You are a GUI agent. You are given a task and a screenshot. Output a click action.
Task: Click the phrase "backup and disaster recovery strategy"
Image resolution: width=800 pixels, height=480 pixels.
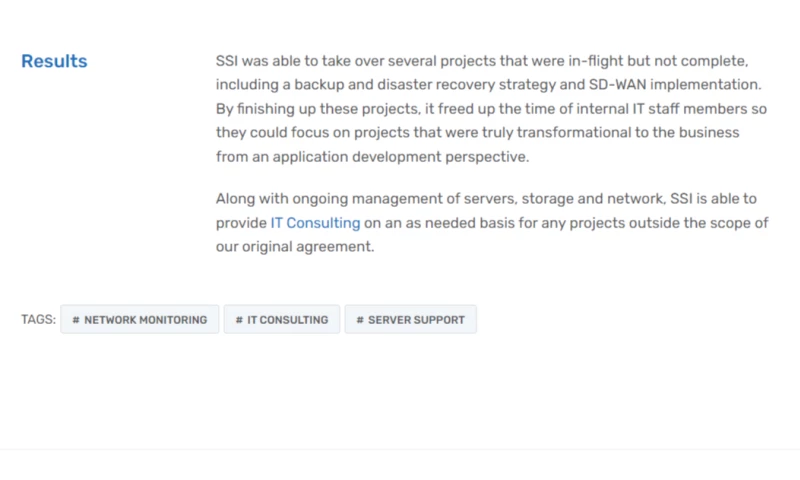[x=388, y=84]
